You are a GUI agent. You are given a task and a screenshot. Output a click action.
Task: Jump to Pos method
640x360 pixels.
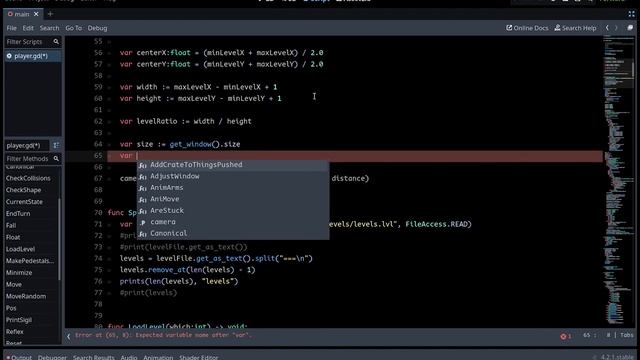pos(11,309)
